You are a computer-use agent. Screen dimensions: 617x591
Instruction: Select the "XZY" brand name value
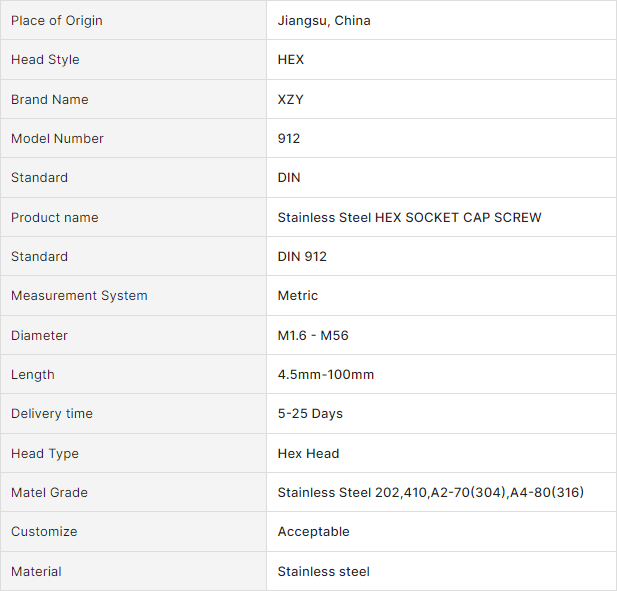coord(291,100)
